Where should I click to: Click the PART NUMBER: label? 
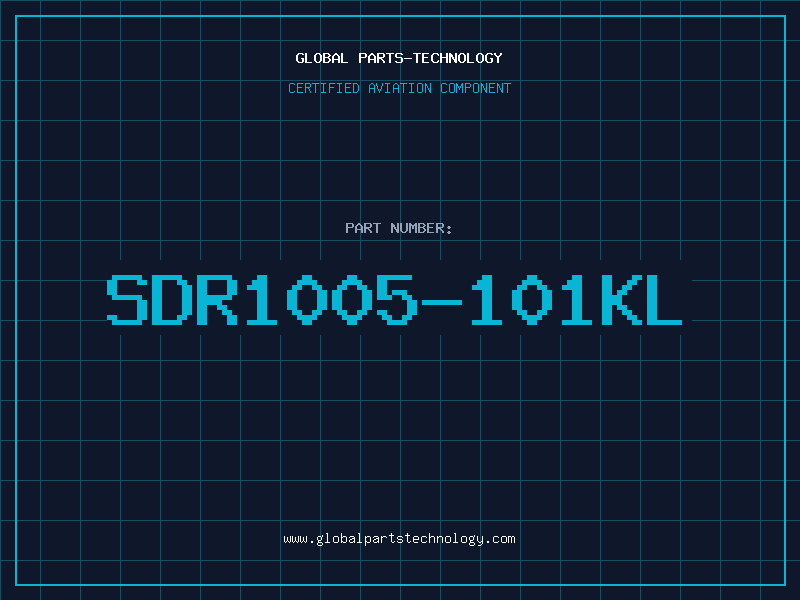pyautogui.click(x=399, y=228)
